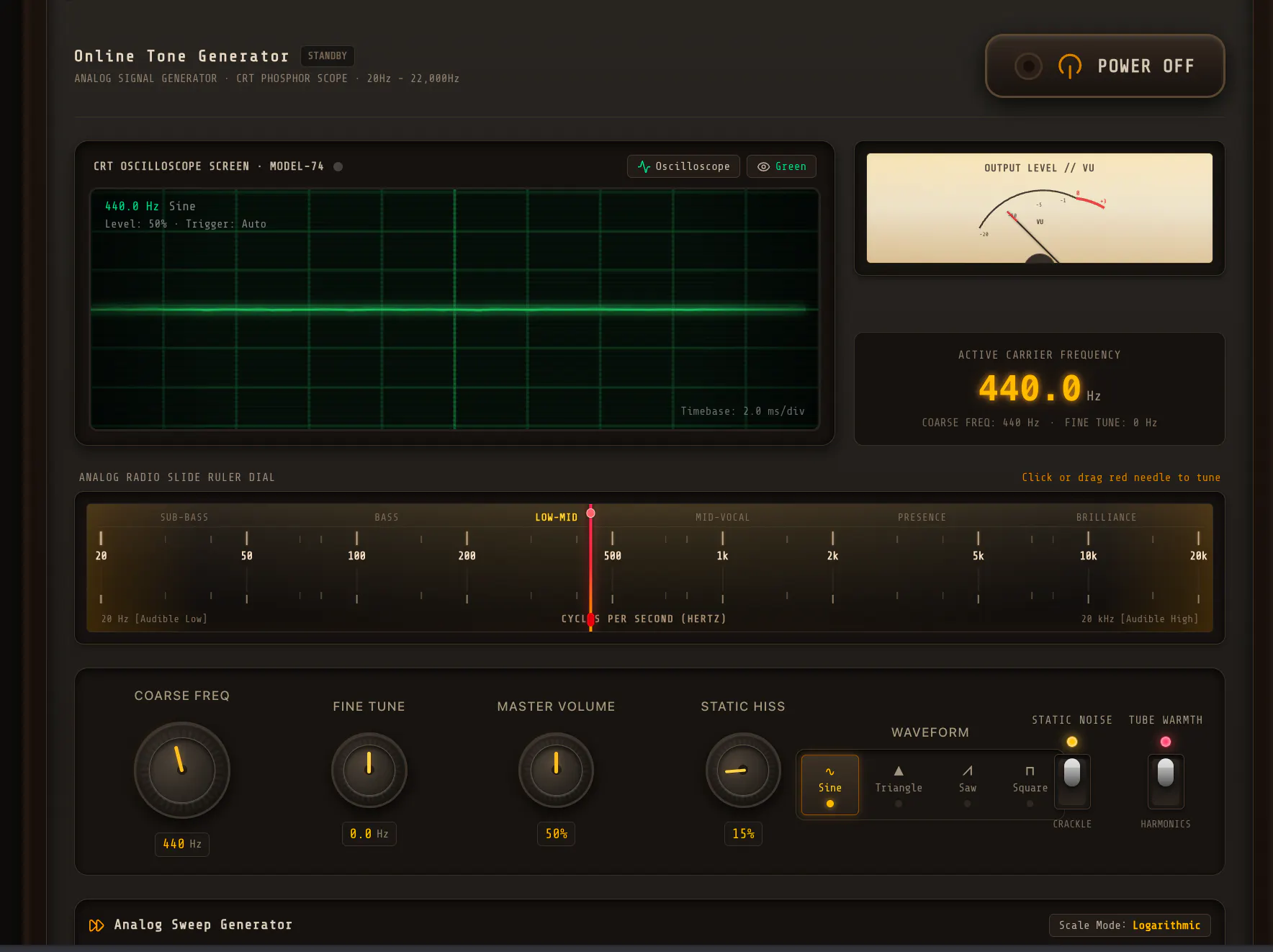Image resolution: width=1273 pixels, height=952 pixels.
Task: Toggle the Green phosphor color button
Action: [781, 166]
